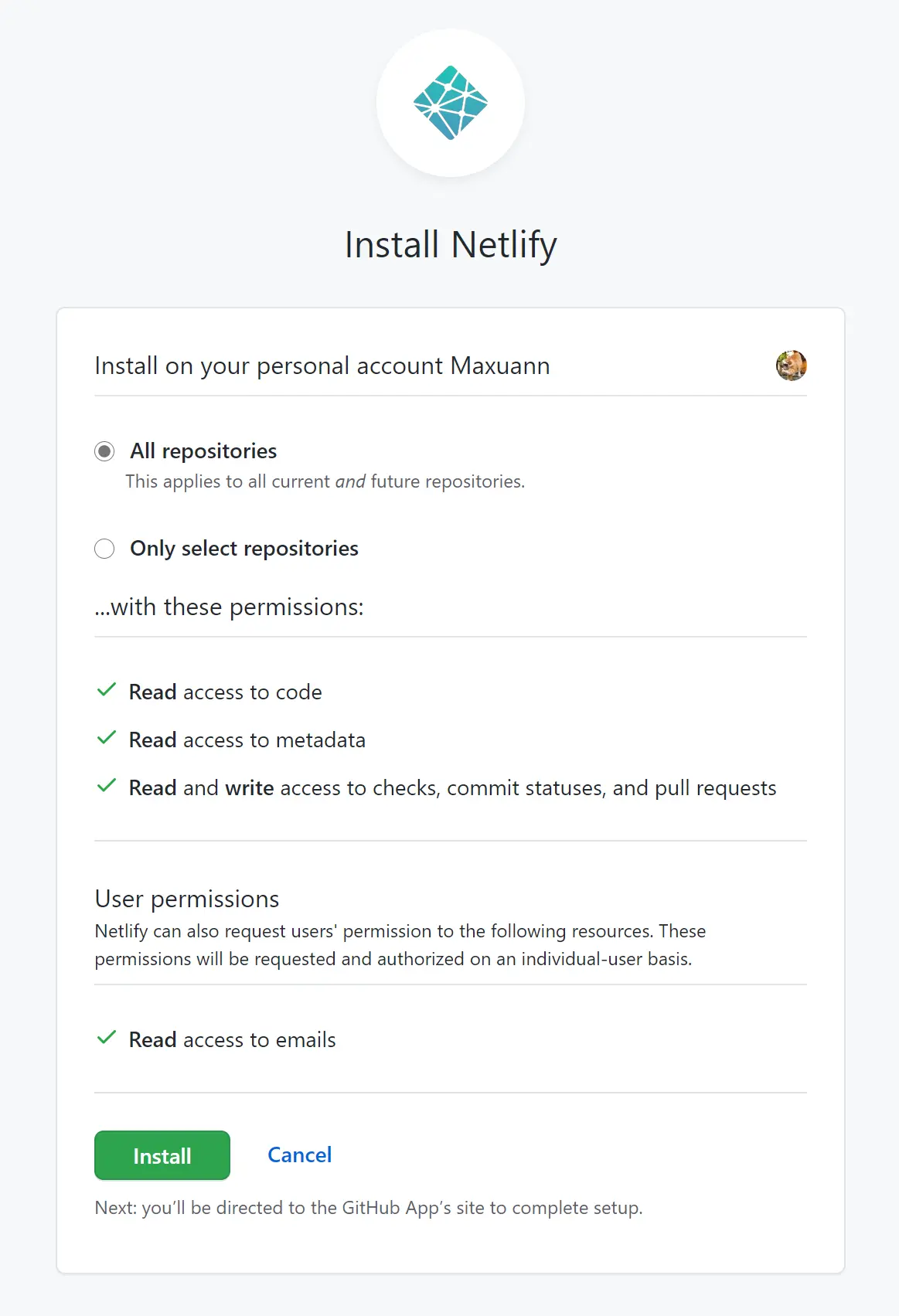Click the Maxuann account avatar
Viewport: 899px width, 1316px height.
click(791, 366)
